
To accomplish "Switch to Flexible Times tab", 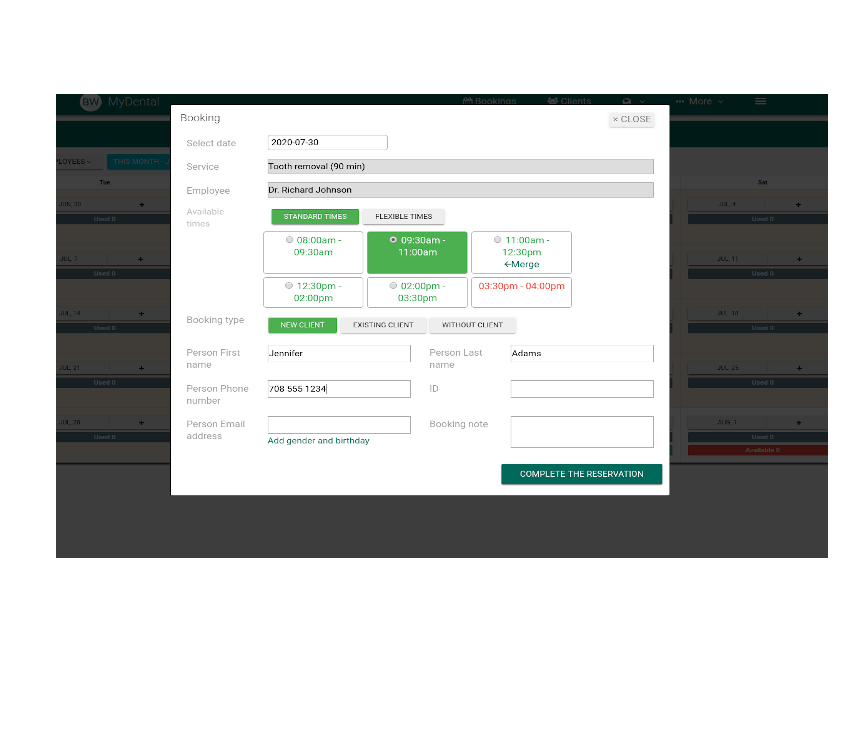I will 403,217.
